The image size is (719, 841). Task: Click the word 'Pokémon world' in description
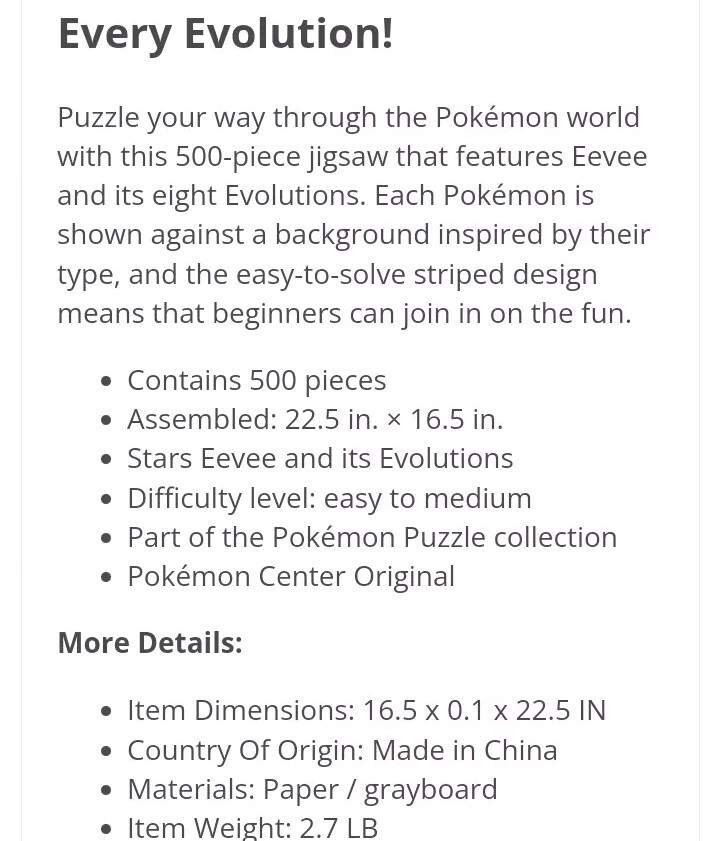(x=537, y=117)
